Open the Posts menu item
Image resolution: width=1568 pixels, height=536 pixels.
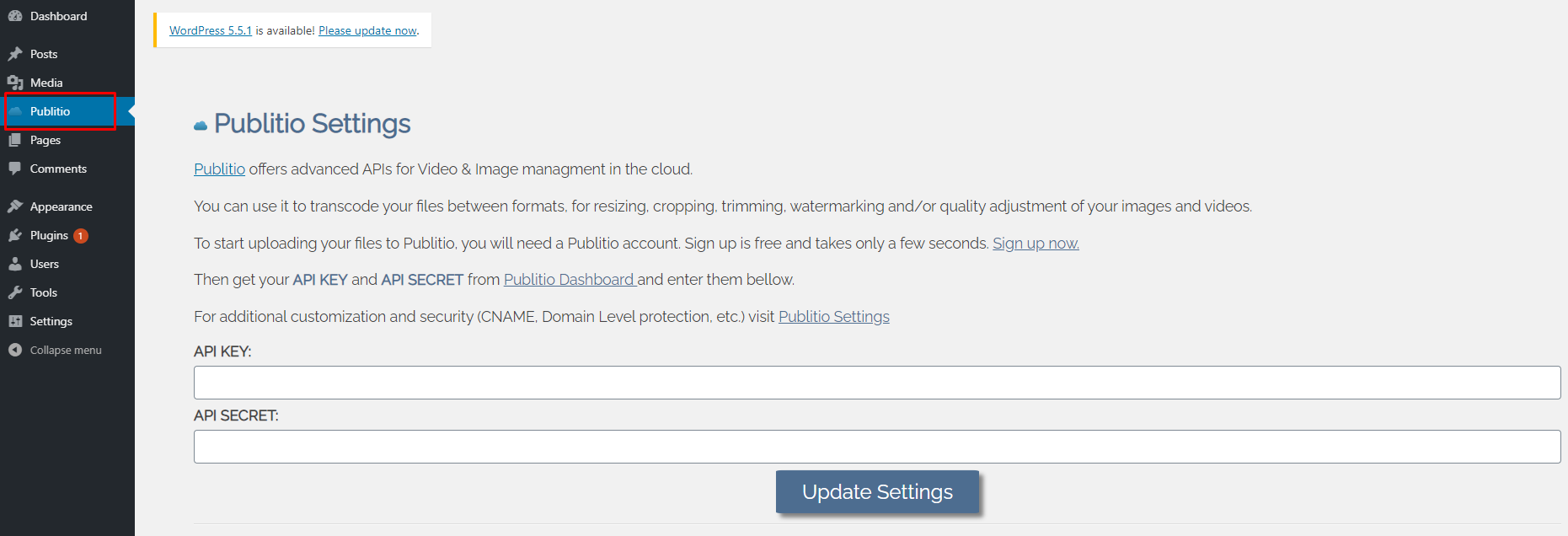click(x=67, y=54)
